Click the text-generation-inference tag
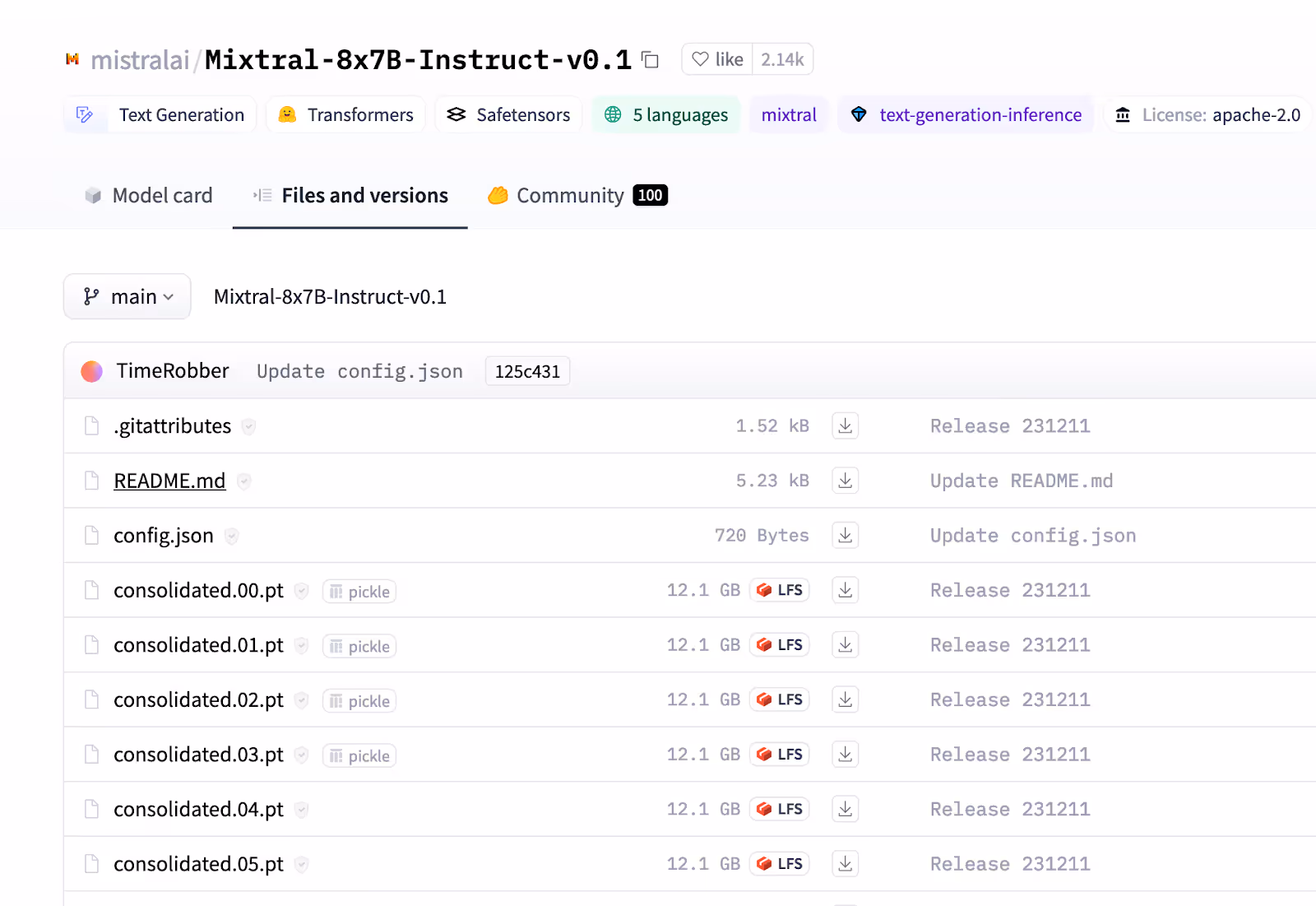Screen dimensions: 1316x906 coord(966,114)
